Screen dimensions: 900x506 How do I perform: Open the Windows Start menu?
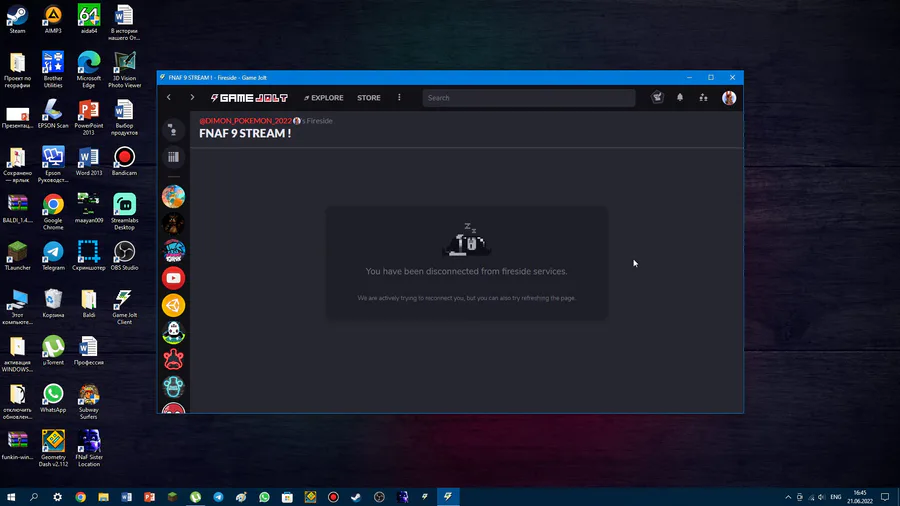coord(11,497)
